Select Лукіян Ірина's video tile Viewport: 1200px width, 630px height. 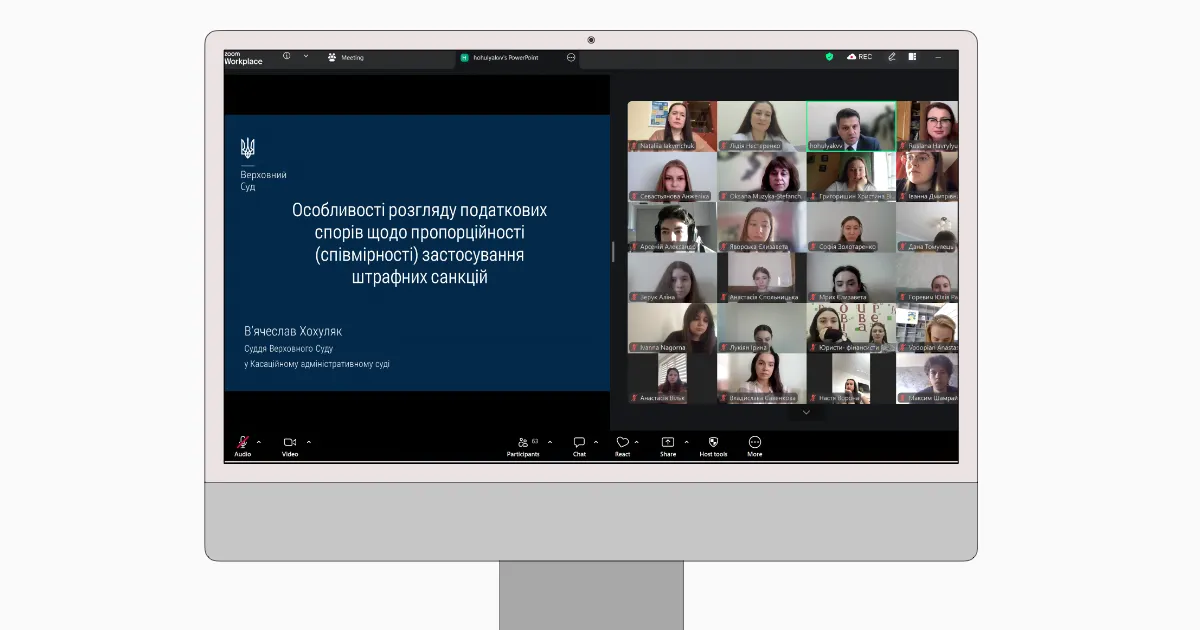coord(761,328)
